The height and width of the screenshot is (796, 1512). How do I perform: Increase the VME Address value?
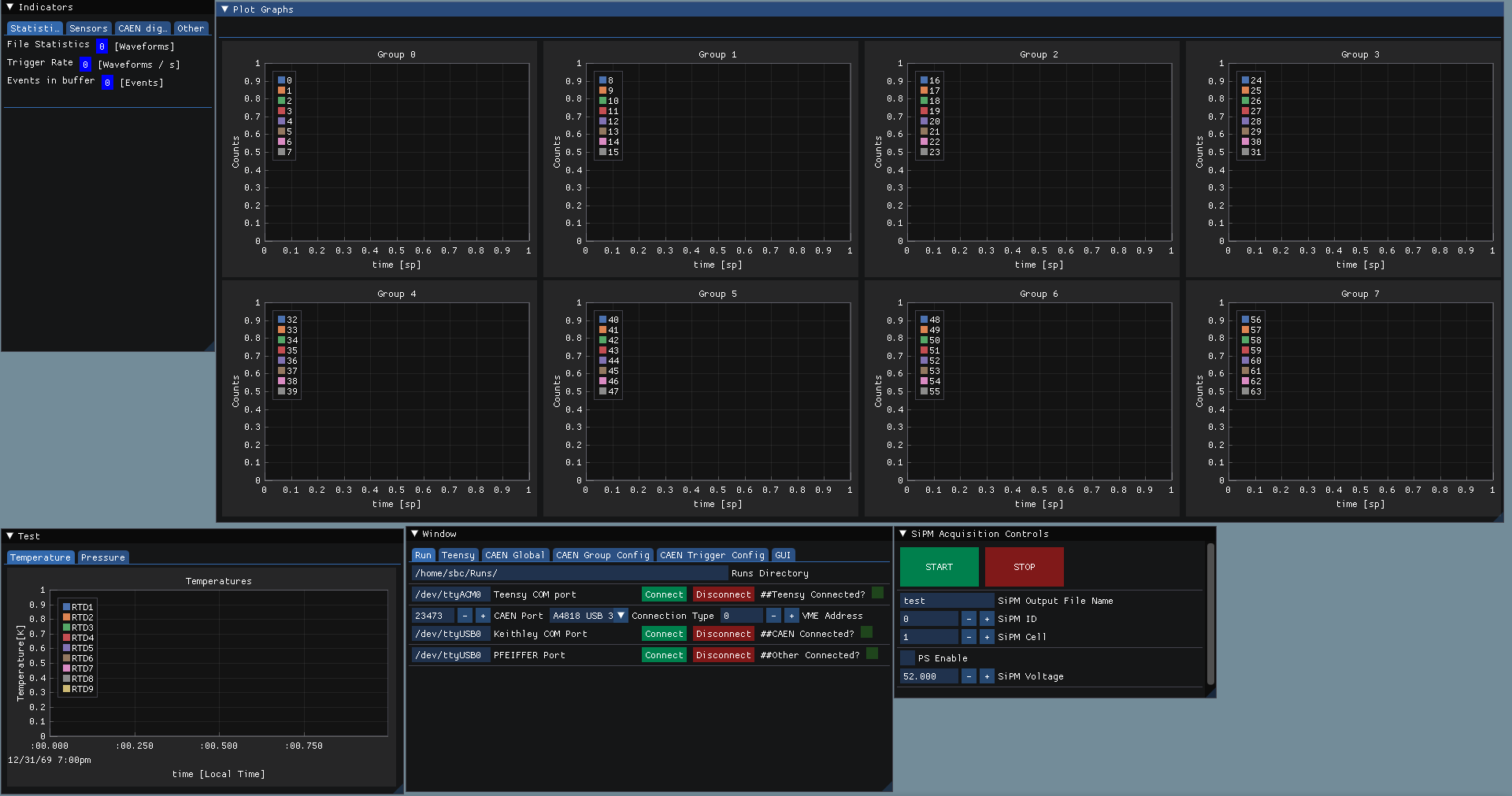point(791,616)
